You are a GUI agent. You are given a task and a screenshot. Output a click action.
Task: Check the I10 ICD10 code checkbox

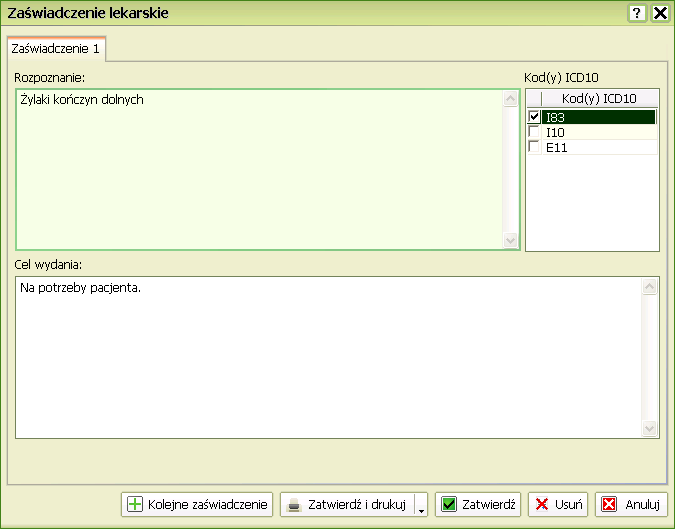[534, 132]
